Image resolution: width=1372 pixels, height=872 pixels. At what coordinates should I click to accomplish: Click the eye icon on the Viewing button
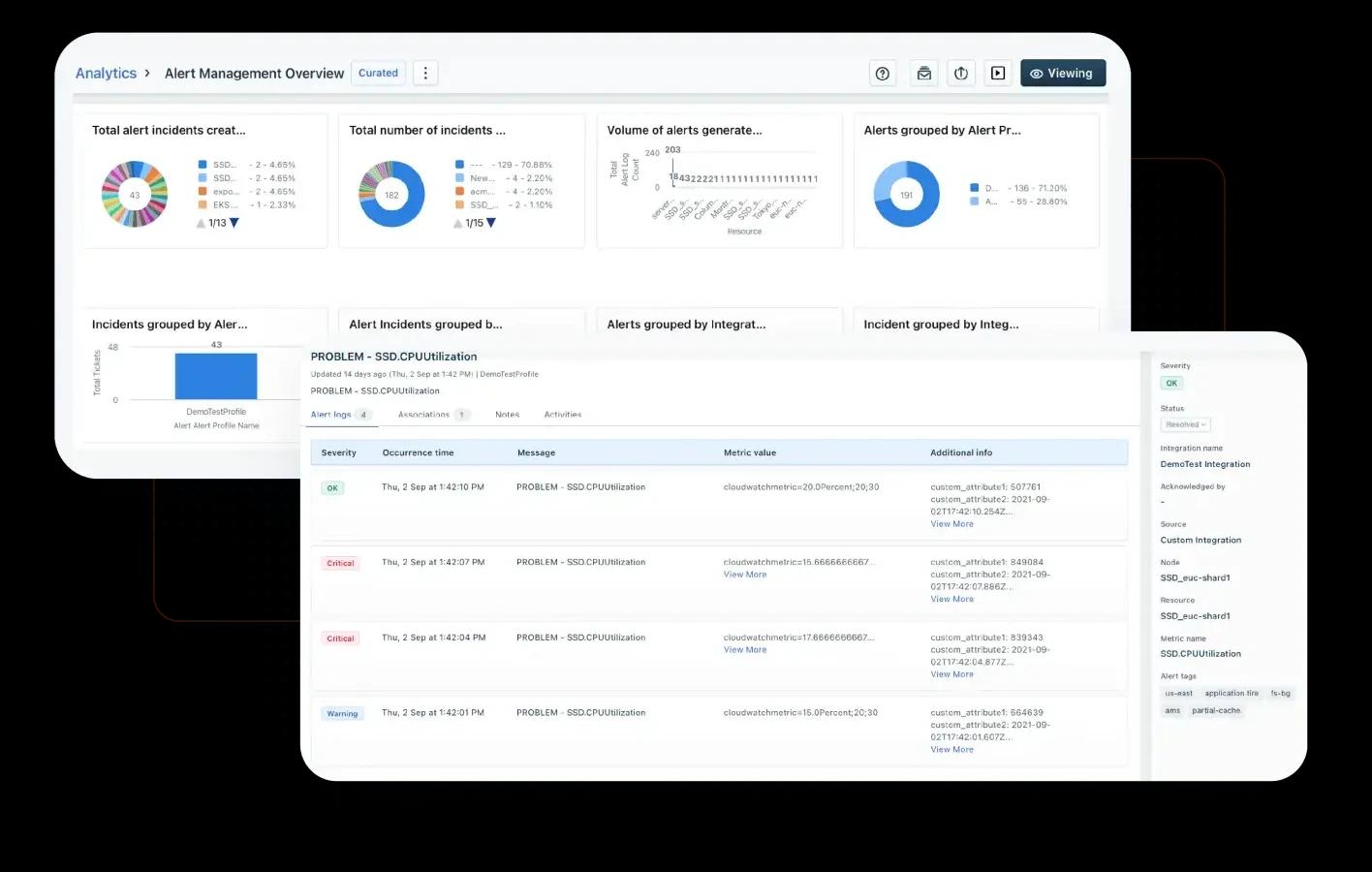1038,73
